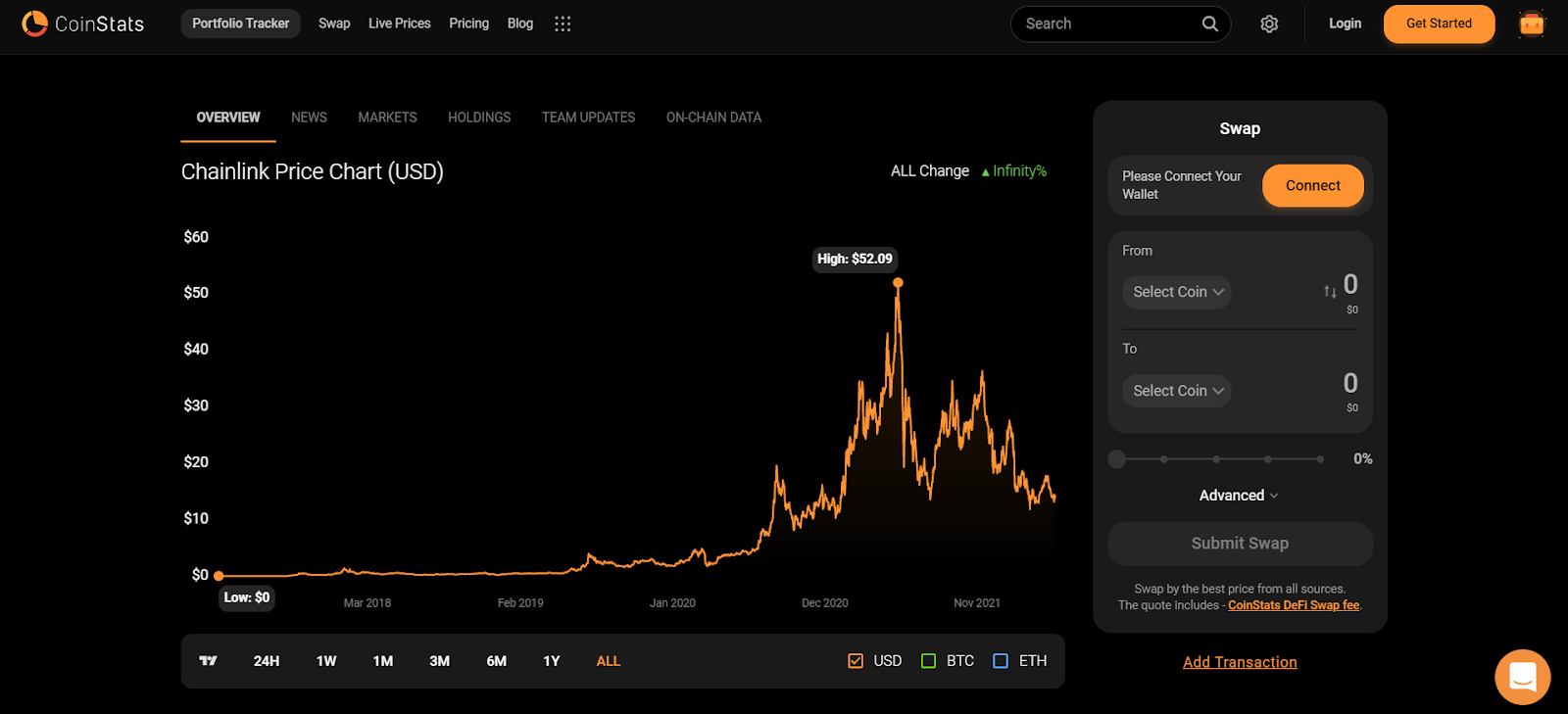This screenshot has width=1568, height=714.
Task: Click the To amount value field
Action: (x=1350, y=383)
